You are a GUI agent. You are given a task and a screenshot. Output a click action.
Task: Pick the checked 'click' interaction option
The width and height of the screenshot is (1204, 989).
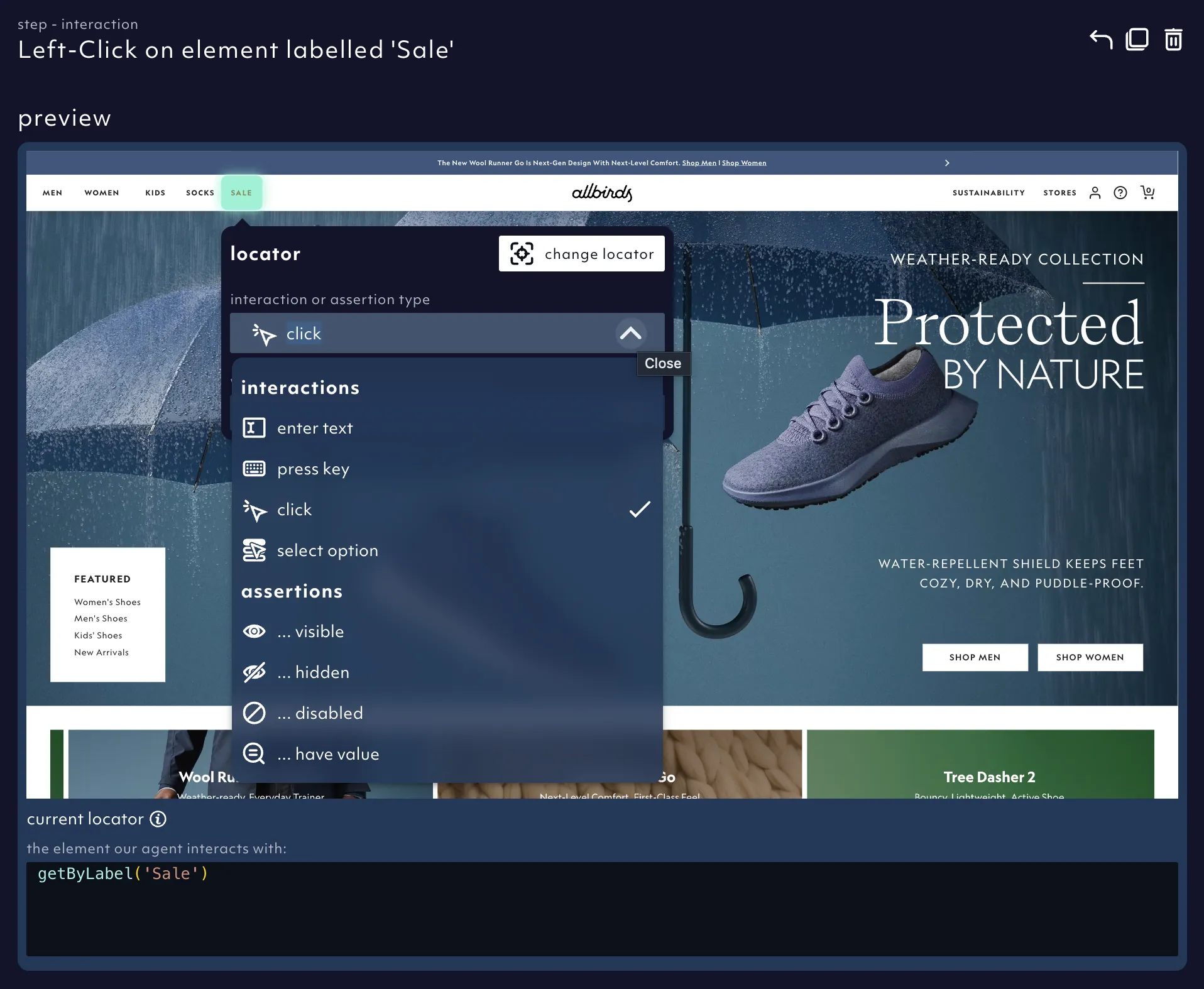[294, 510]
